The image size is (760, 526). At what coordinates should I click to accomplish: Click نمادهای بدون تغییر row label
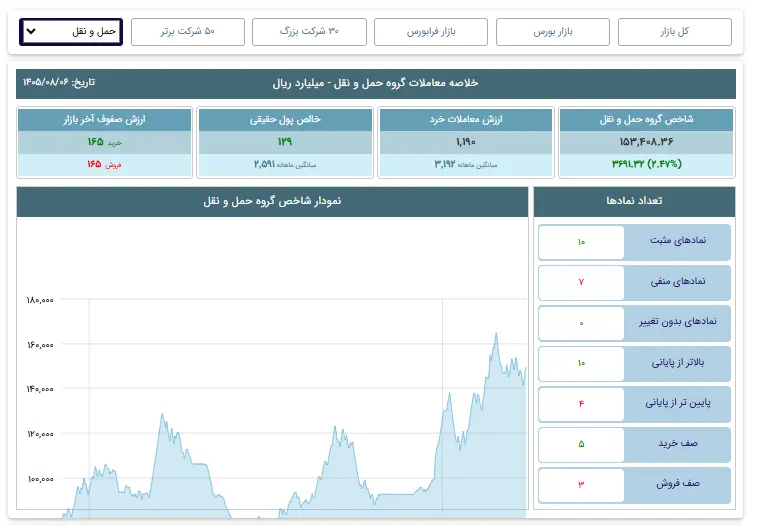pyautogui.click(x=678, y=322)
